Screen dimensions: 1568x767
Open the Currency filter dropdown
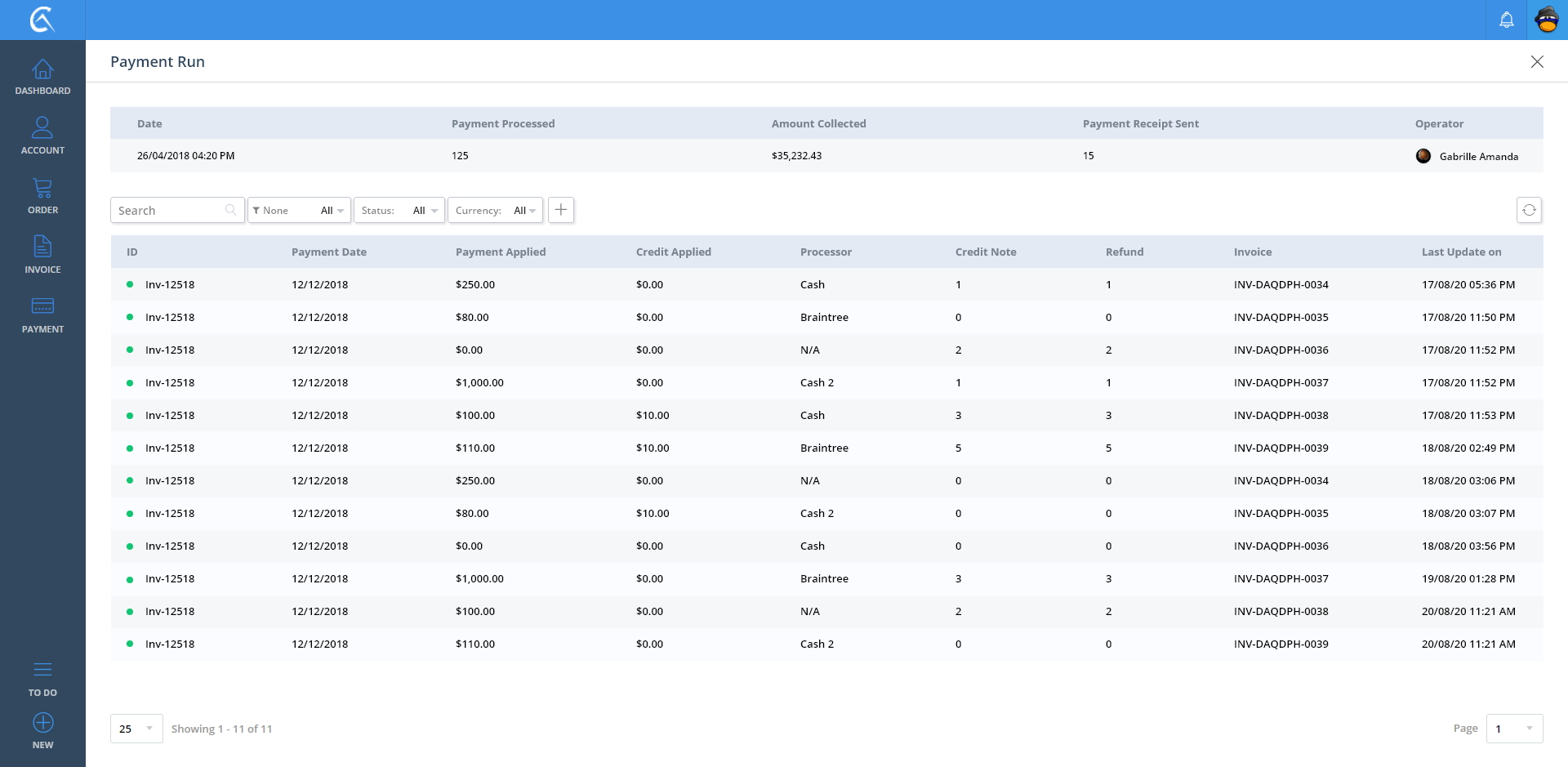495,210
